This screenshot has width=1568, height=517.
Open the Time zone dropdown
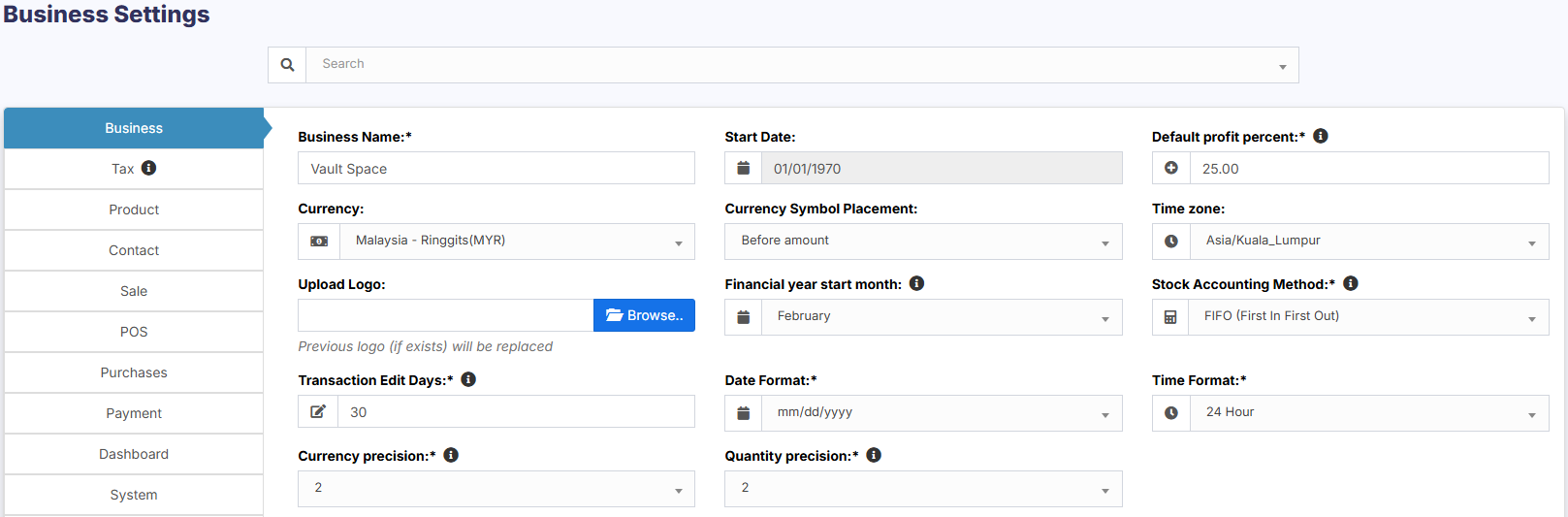pos(1368,242)
